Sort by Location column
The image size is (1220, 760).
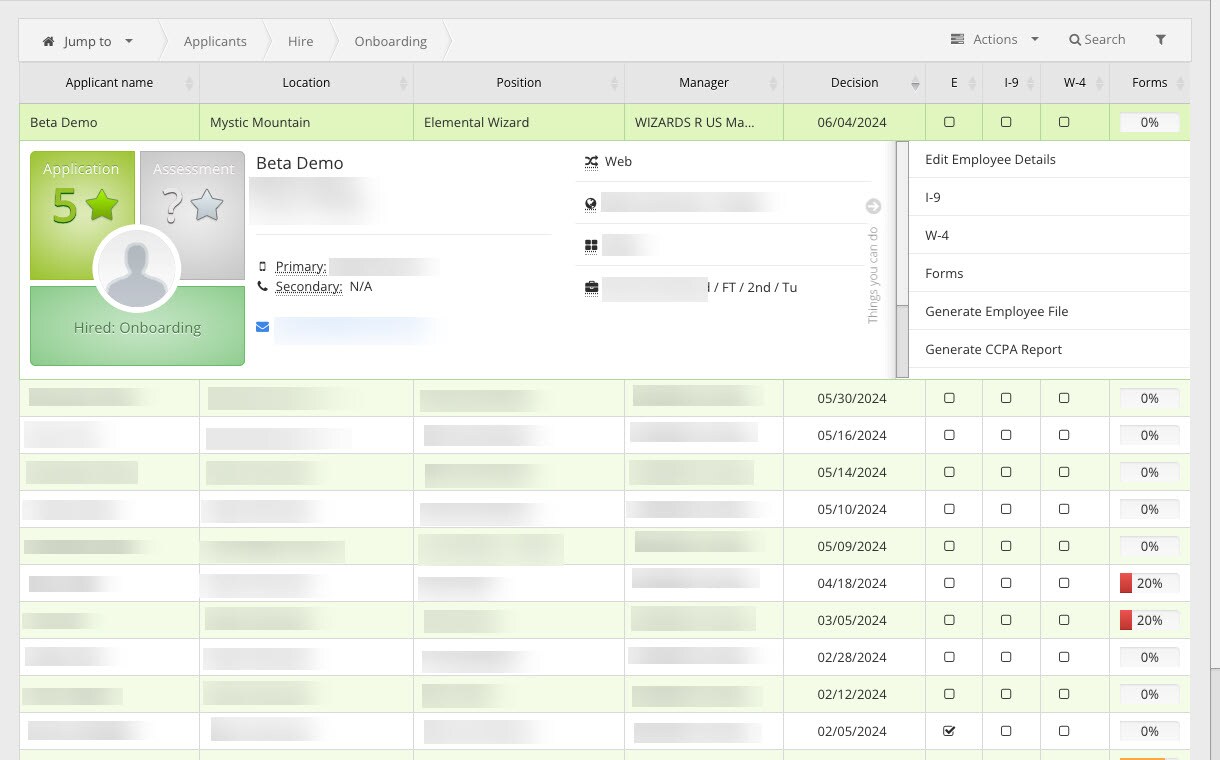click(306, 83)
